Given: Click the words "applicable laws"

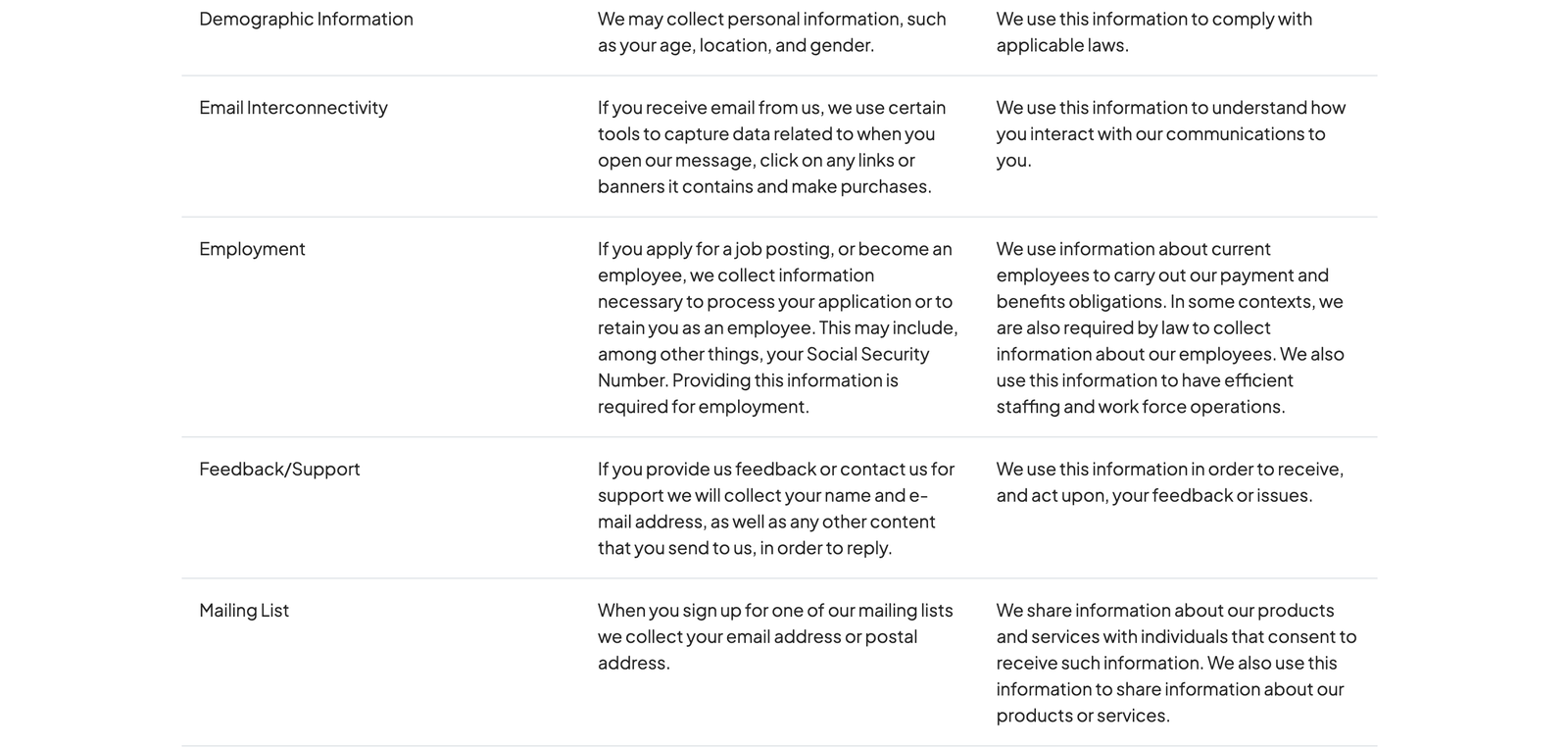Looking at the screenshot, I should 1062,45.
